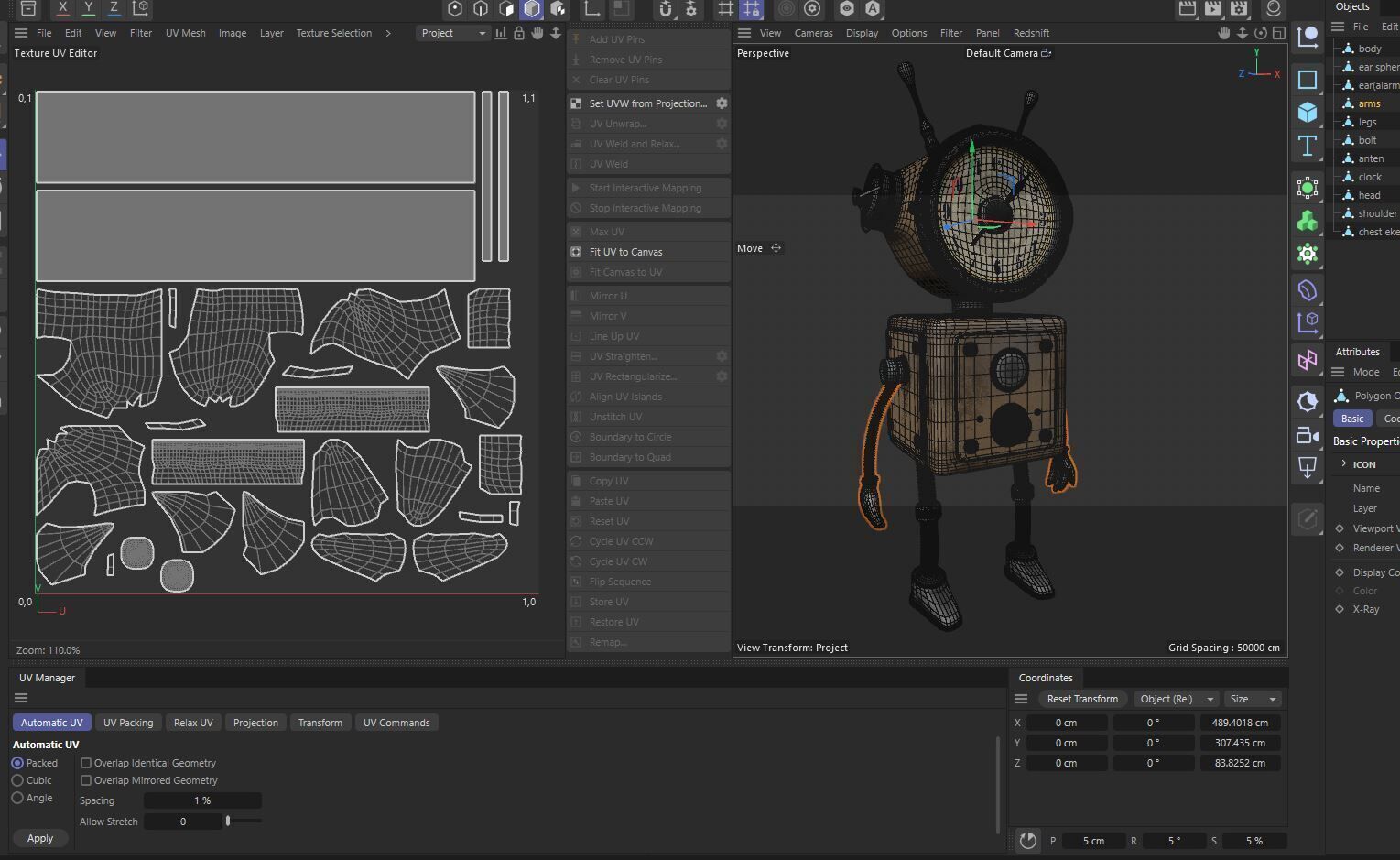The image size is (1400, 860).
Task: Click the UV Manager vertical scrollbar
Action: pyautogui.click(x=996, y=784)
